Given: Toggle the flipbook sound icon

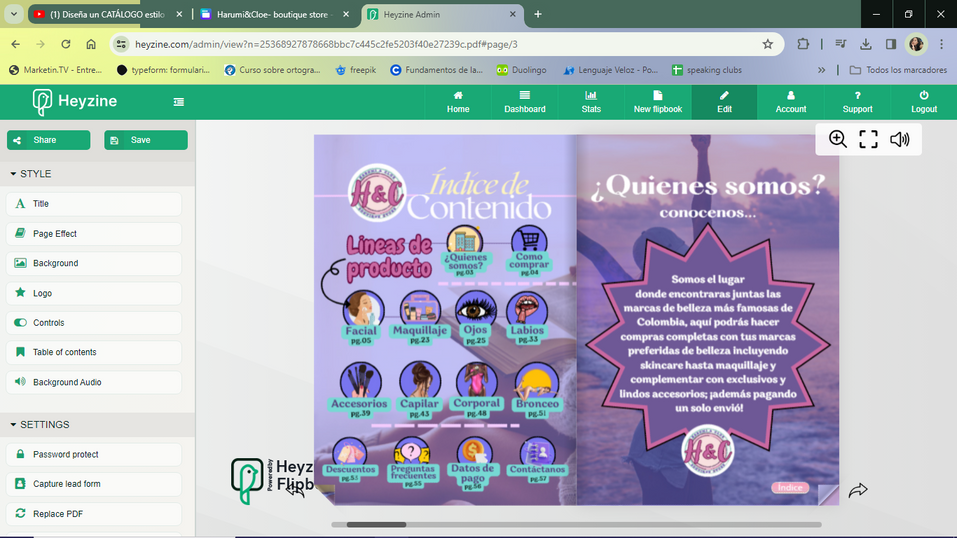Looking at the screenshot, I should [900, 140].
